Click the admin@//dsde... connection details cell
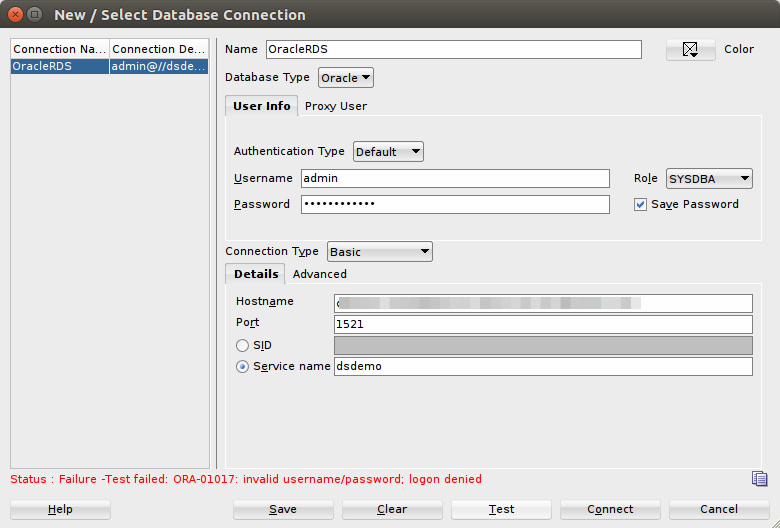The height and width of the screenshot is (528, 780). 159,66
